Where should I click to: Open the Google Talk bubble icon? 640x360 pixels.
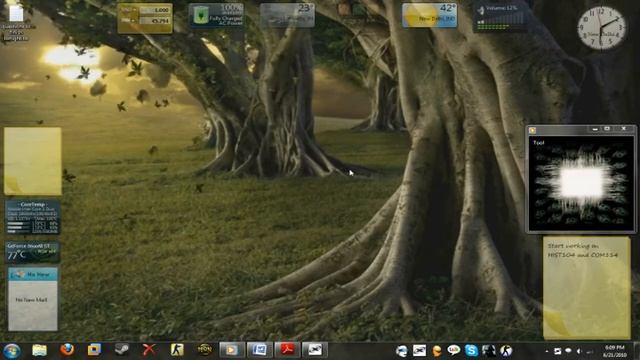tap(453, 350)
